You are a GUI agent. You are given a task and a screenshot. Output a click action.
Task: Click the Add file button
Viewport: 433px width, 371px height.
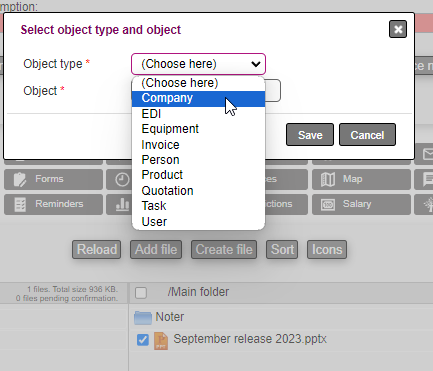[156, 250]
